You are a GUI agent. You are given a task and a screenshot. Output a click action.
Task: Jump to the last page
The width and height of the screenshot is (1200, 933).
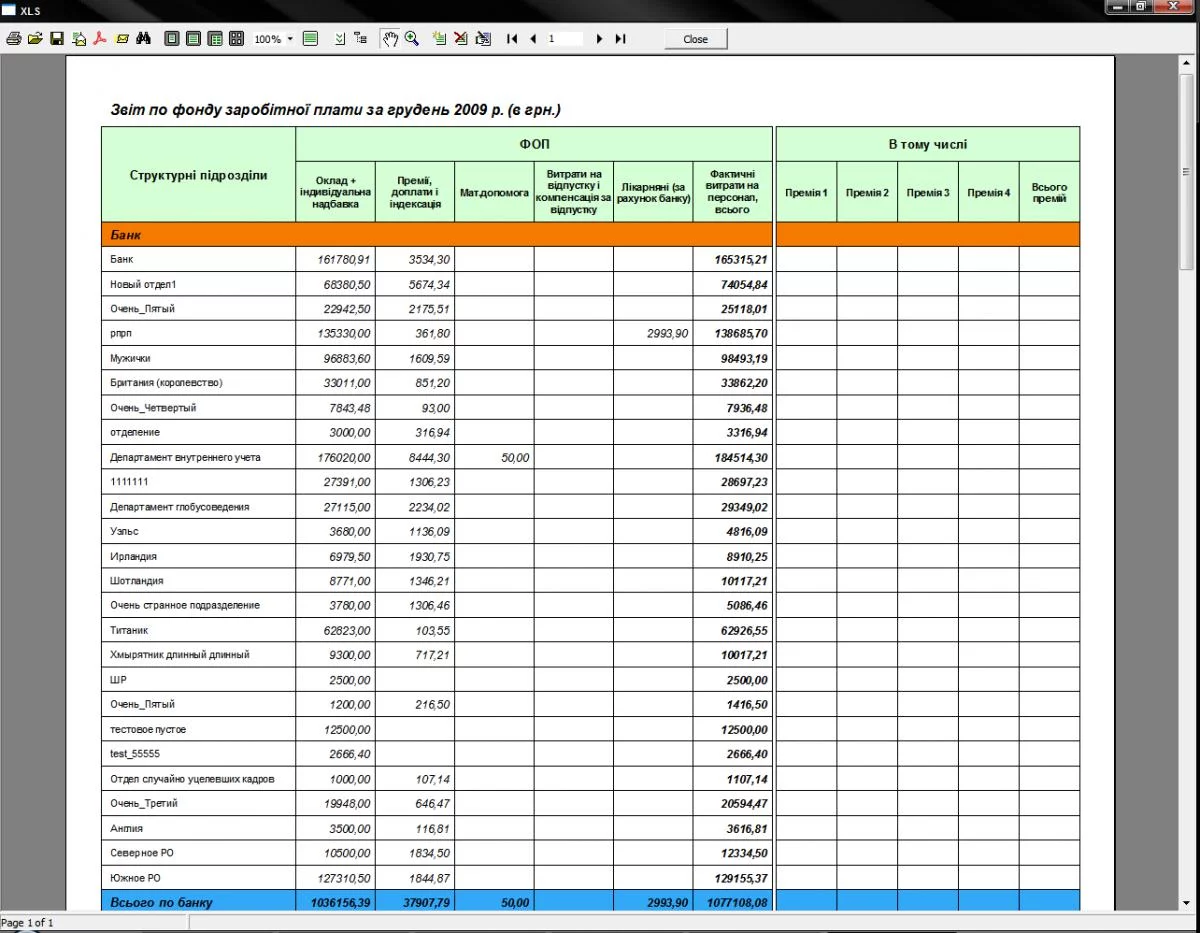click(x=620, y=39)
